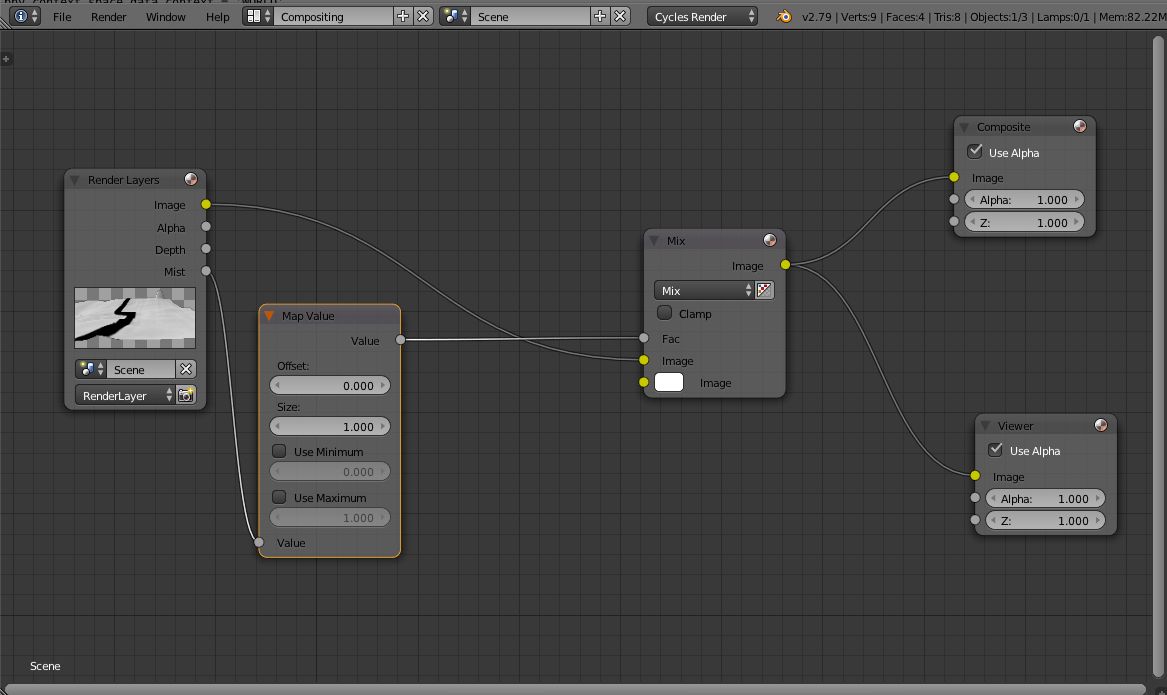This screenshot has width=1167, height=695.
Task: Click the Composite Z value field
Action: click(x=1024, y=222)
